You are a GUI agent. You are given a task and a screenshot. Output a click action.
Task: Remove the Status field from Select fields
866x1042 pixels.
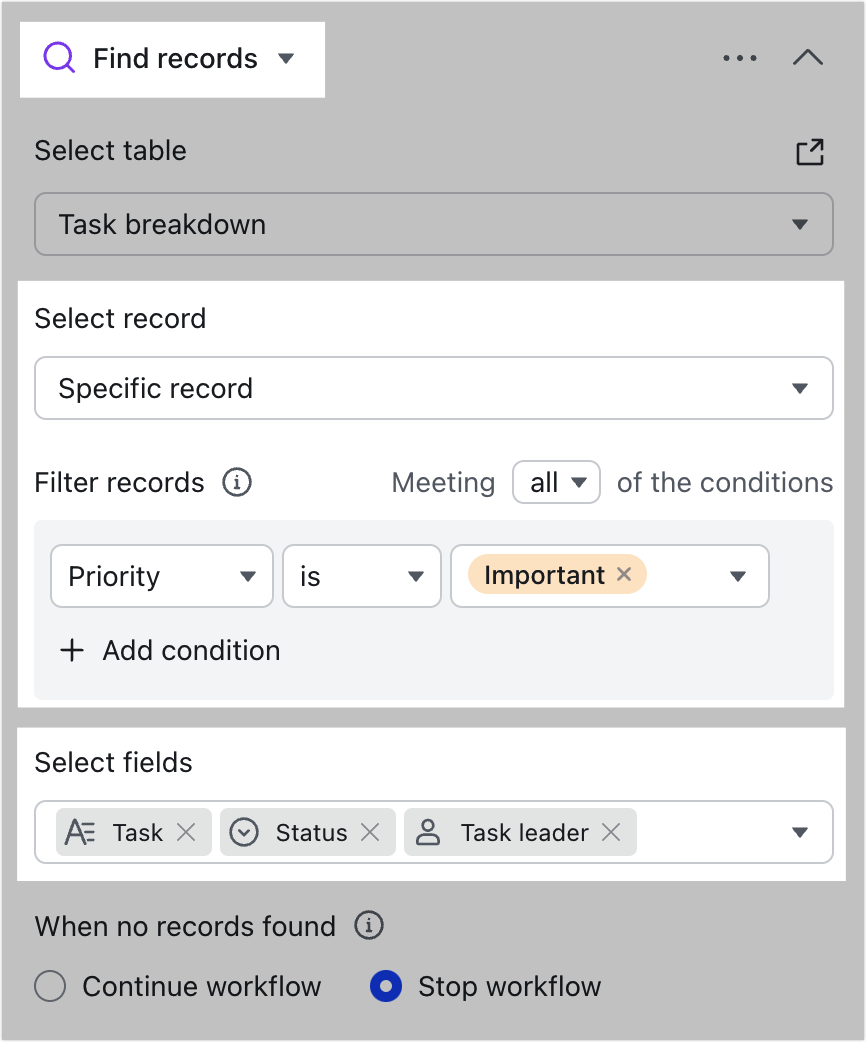(x=371, y=832)
